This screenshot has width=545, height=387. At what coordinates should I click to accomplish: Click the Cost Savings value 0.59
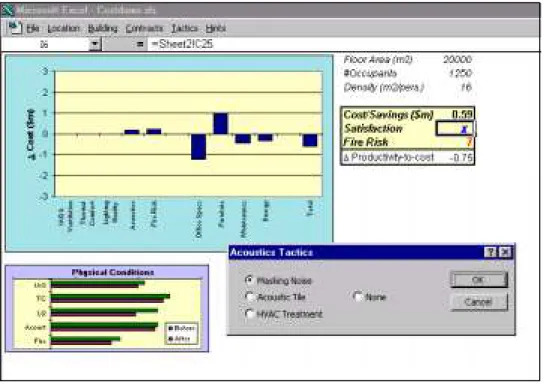(x=462, y=114)
